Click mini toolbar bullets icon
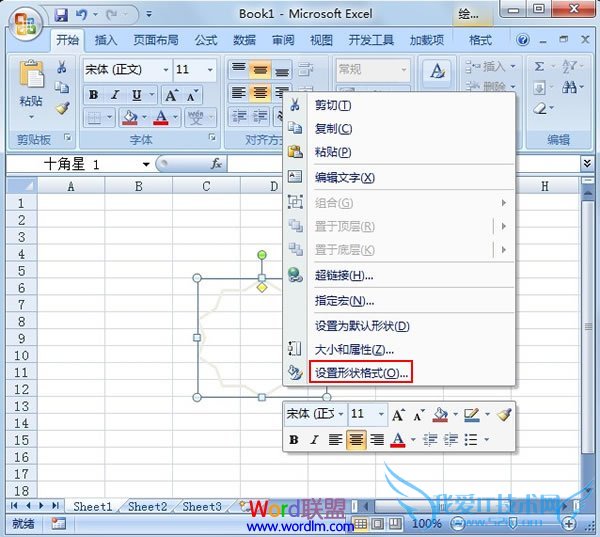Viewport: 600px width, 537px height. [471, 440]
